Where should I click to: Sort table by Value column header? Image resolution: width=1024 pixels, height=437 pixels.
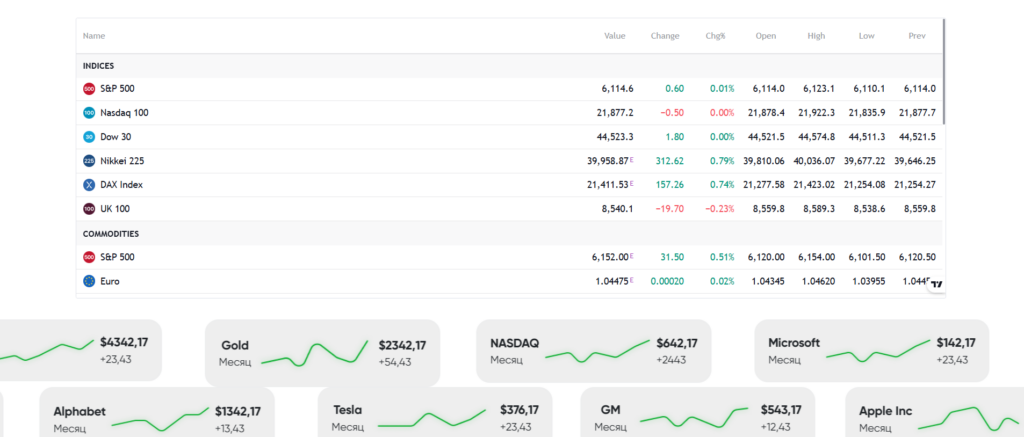tap(614, 36)
